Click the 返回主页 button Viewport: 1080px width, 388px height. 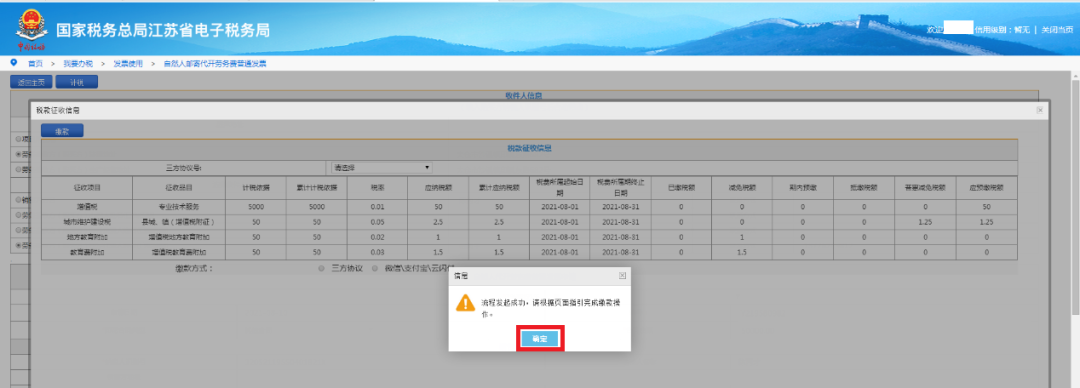point(31,82)
